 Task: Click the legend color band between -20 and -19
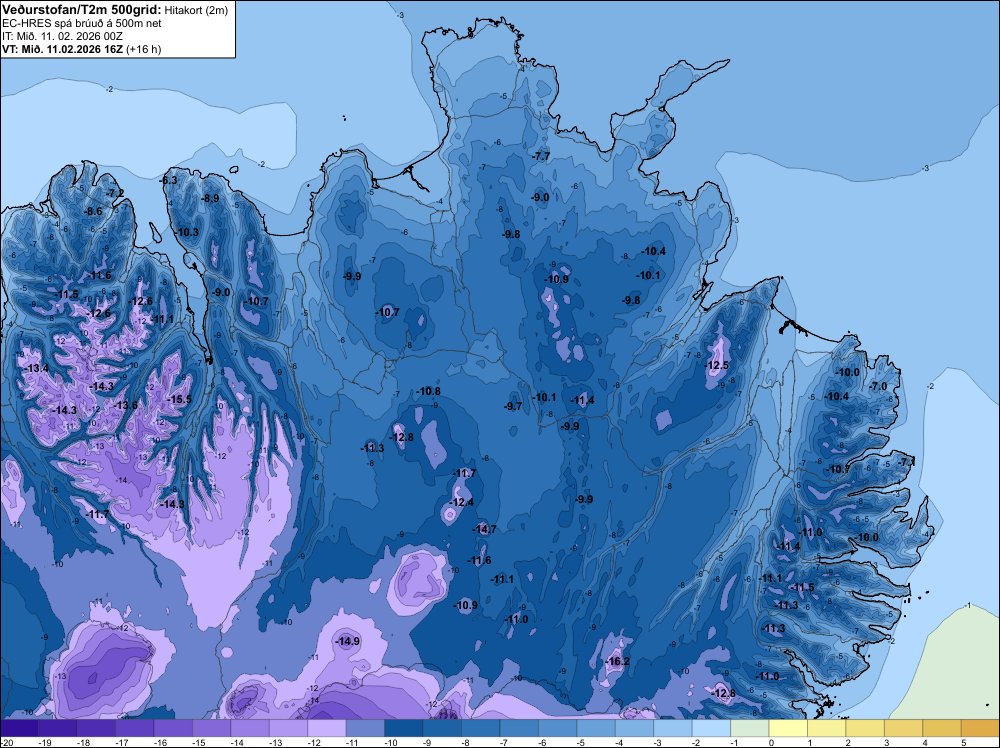[x=19, y=728]
